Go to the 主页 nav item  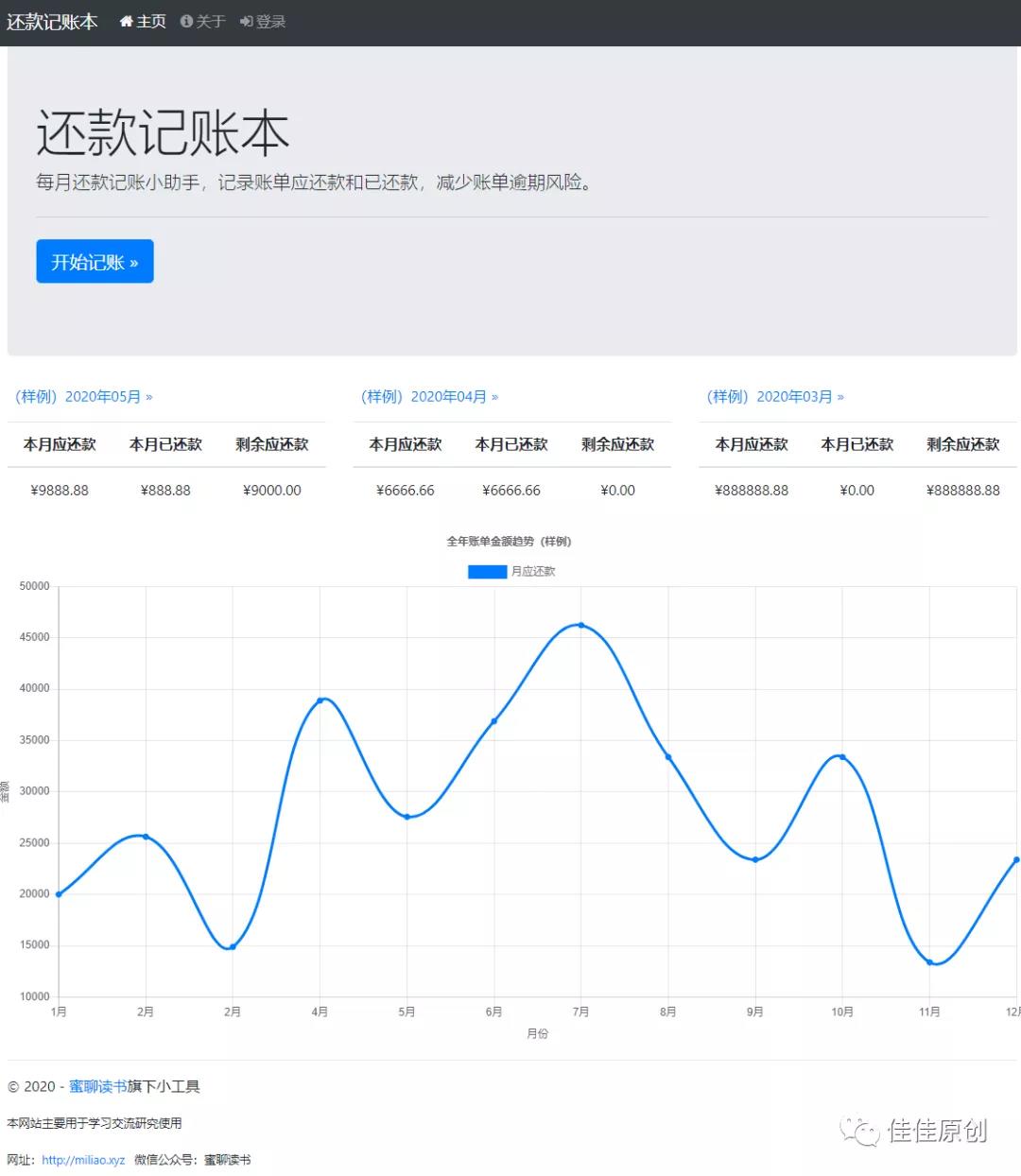click(x=151, y=22)
